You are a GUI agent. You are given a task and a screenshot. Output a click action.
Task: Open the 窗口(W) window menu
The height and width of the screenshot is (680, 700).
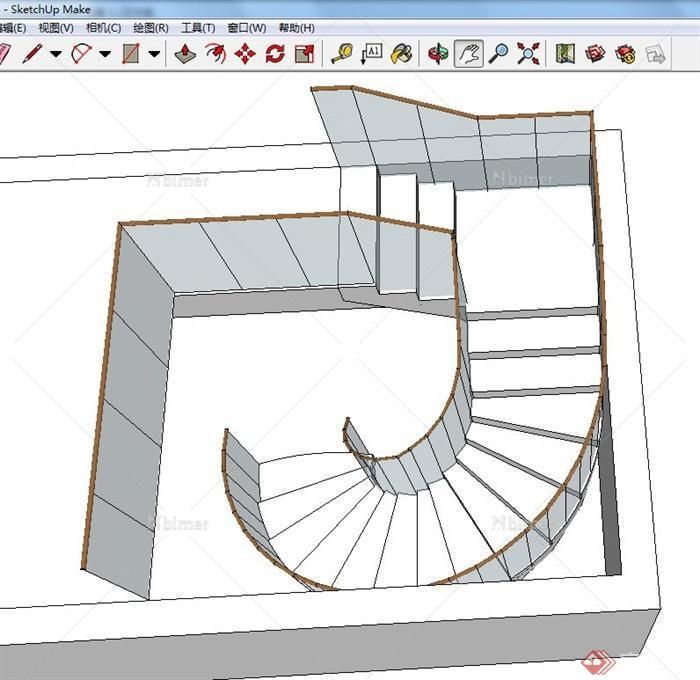point(247,28)
